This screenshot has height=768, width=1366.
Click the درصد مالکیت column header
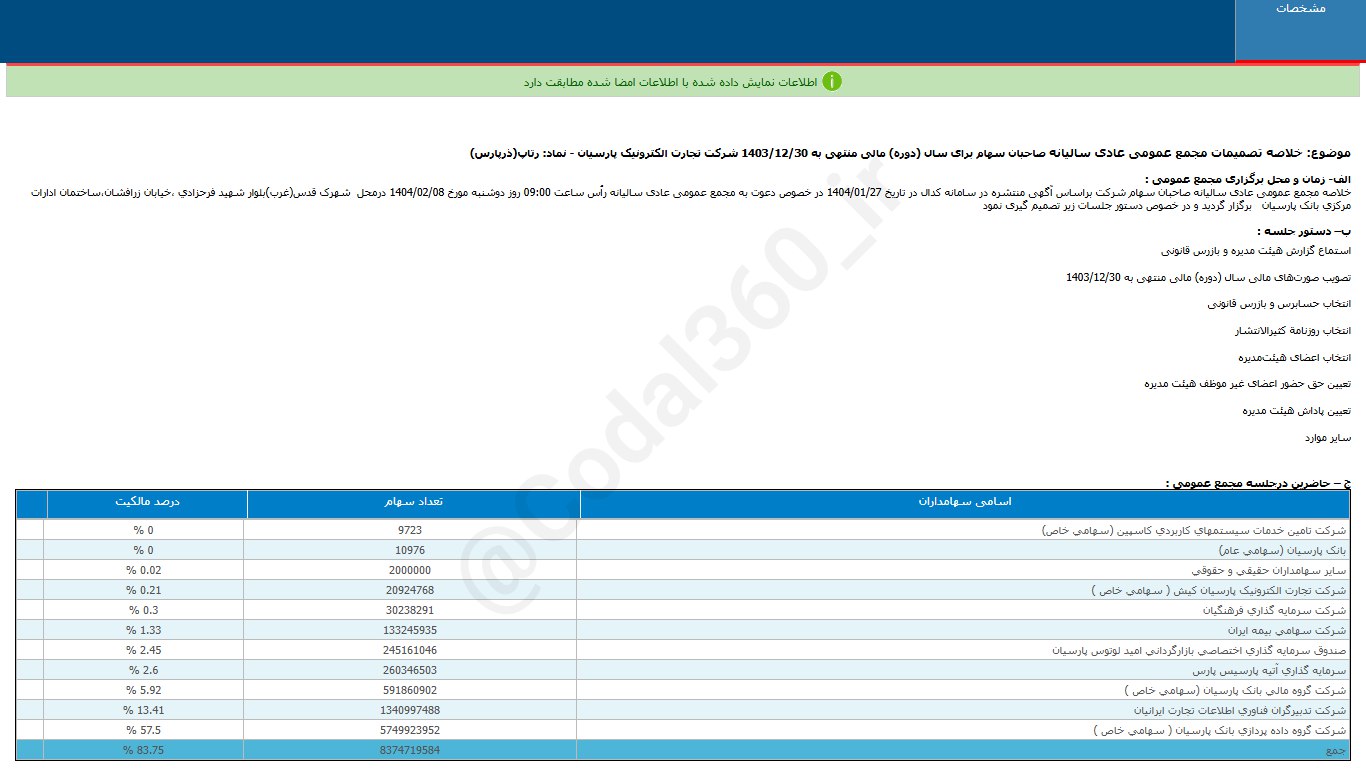click(146, 502)
